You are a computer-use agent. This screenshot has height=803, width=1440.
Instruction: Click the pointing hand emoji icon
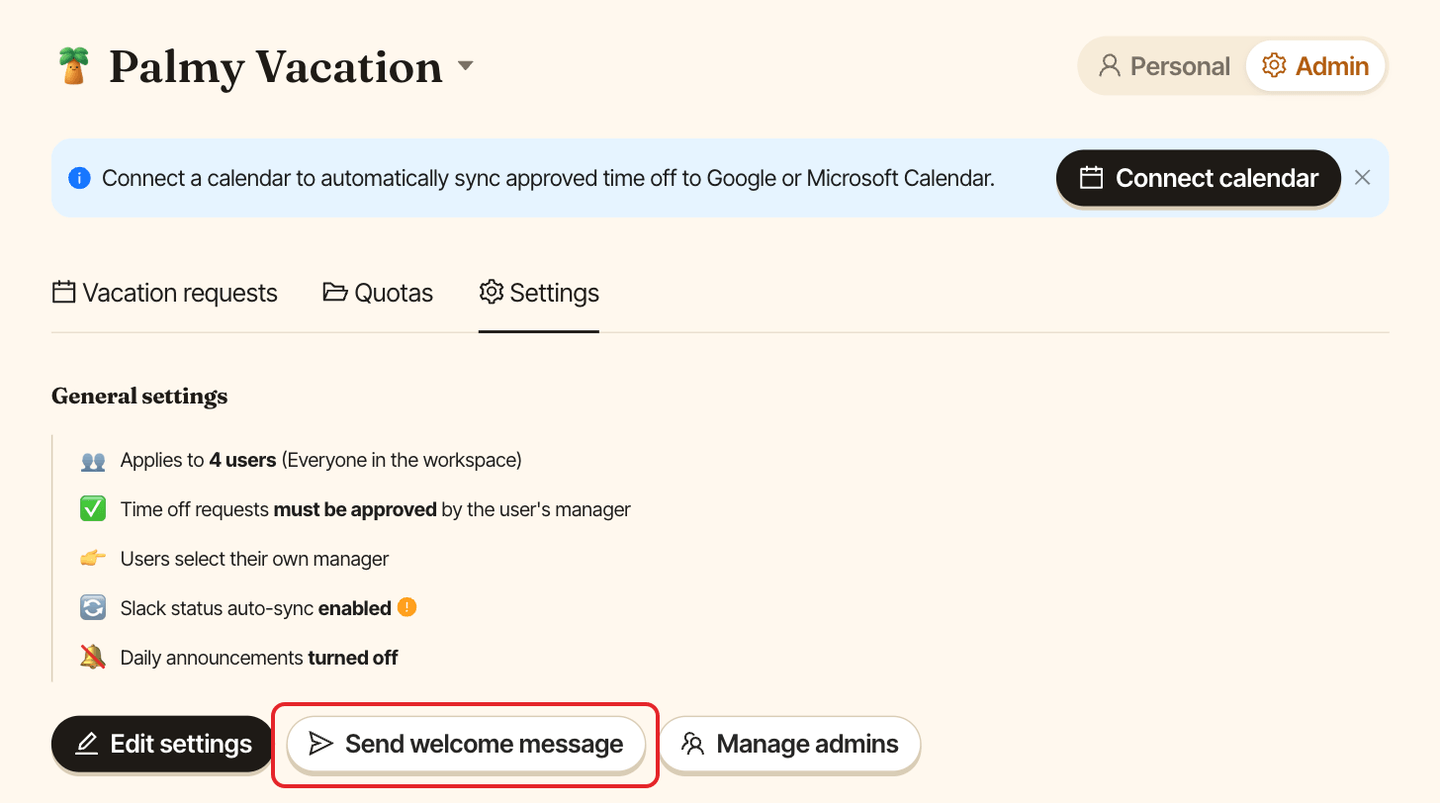pos(93,558)
